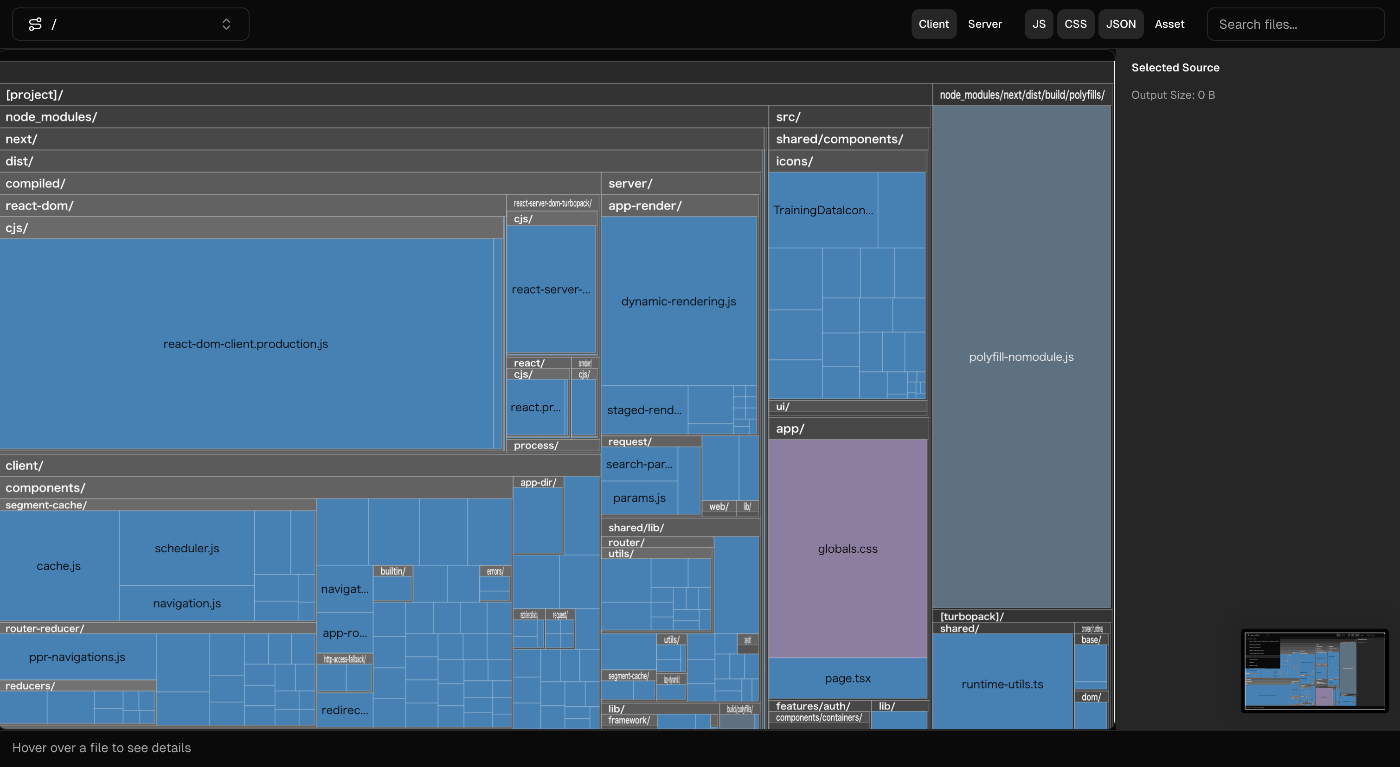The image size is (1400, 767).
Task: Click the react-server-... file block
Action: (x=552, y=289)
